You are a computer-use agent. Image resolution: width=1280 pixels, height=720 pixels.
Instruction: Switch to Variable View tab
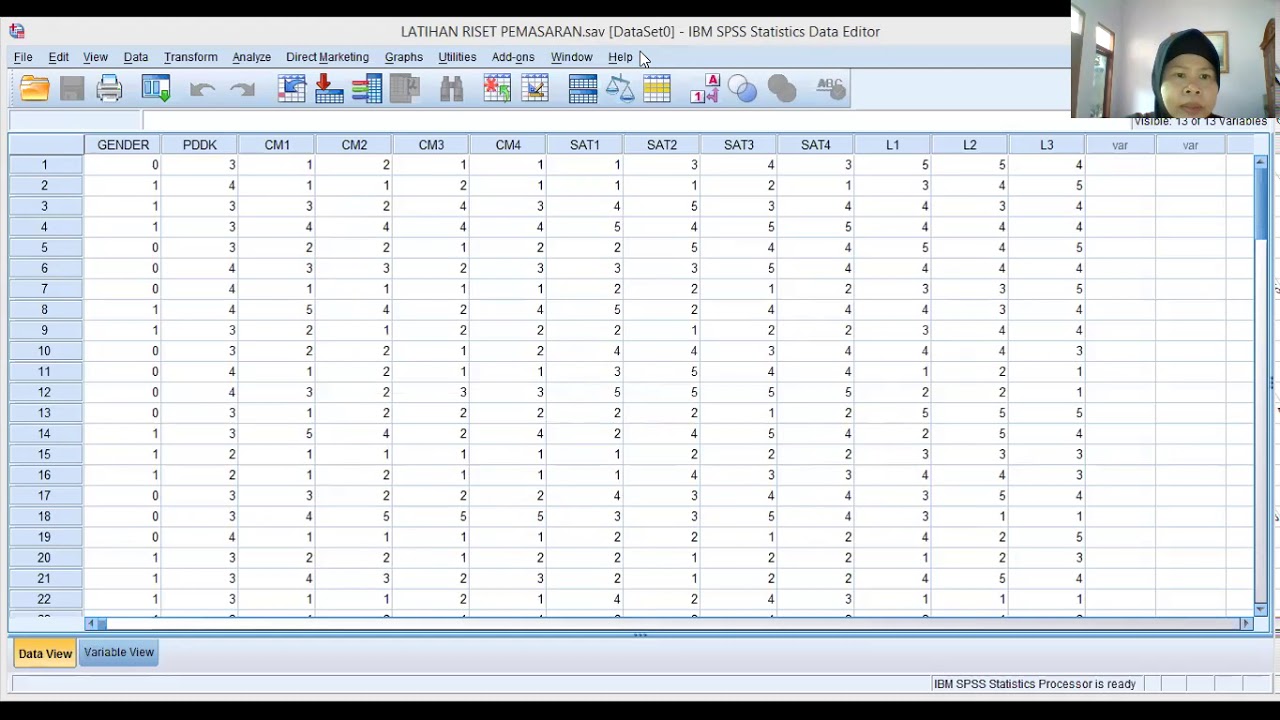(119, 652)
